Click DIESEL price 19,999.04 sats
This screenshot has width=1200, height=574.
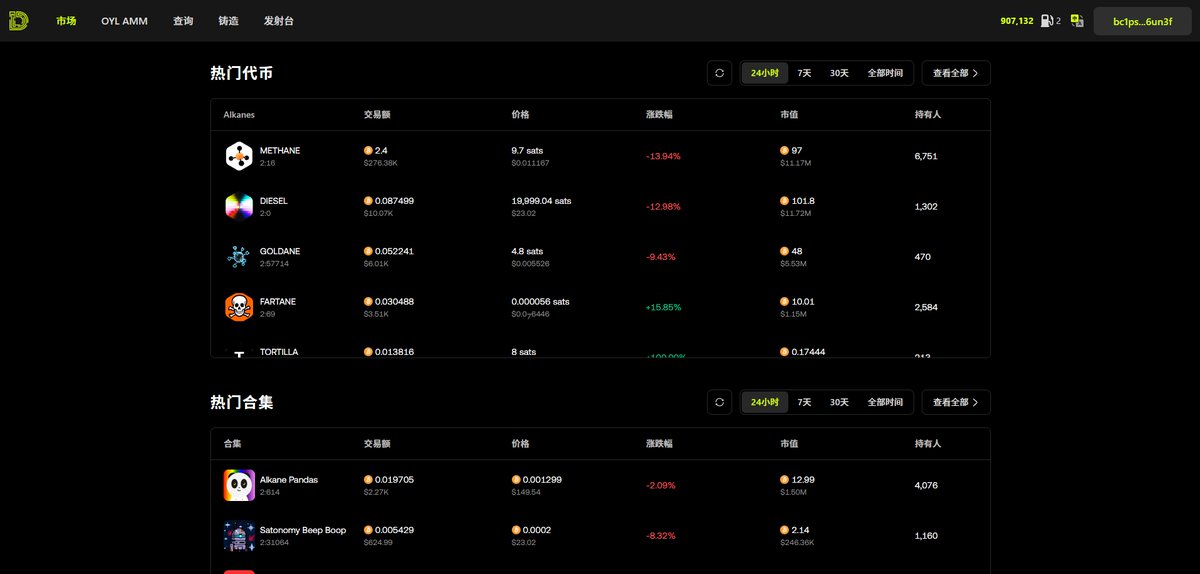539,201
